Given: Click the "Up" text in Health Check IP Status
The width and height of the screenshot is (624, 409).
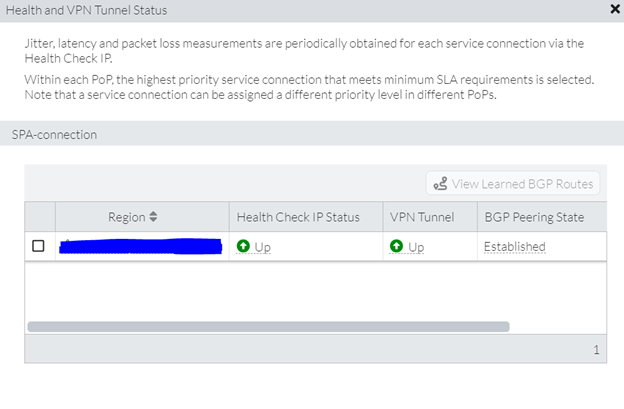Looking at the screenshot, I should (x=263, y=247).
